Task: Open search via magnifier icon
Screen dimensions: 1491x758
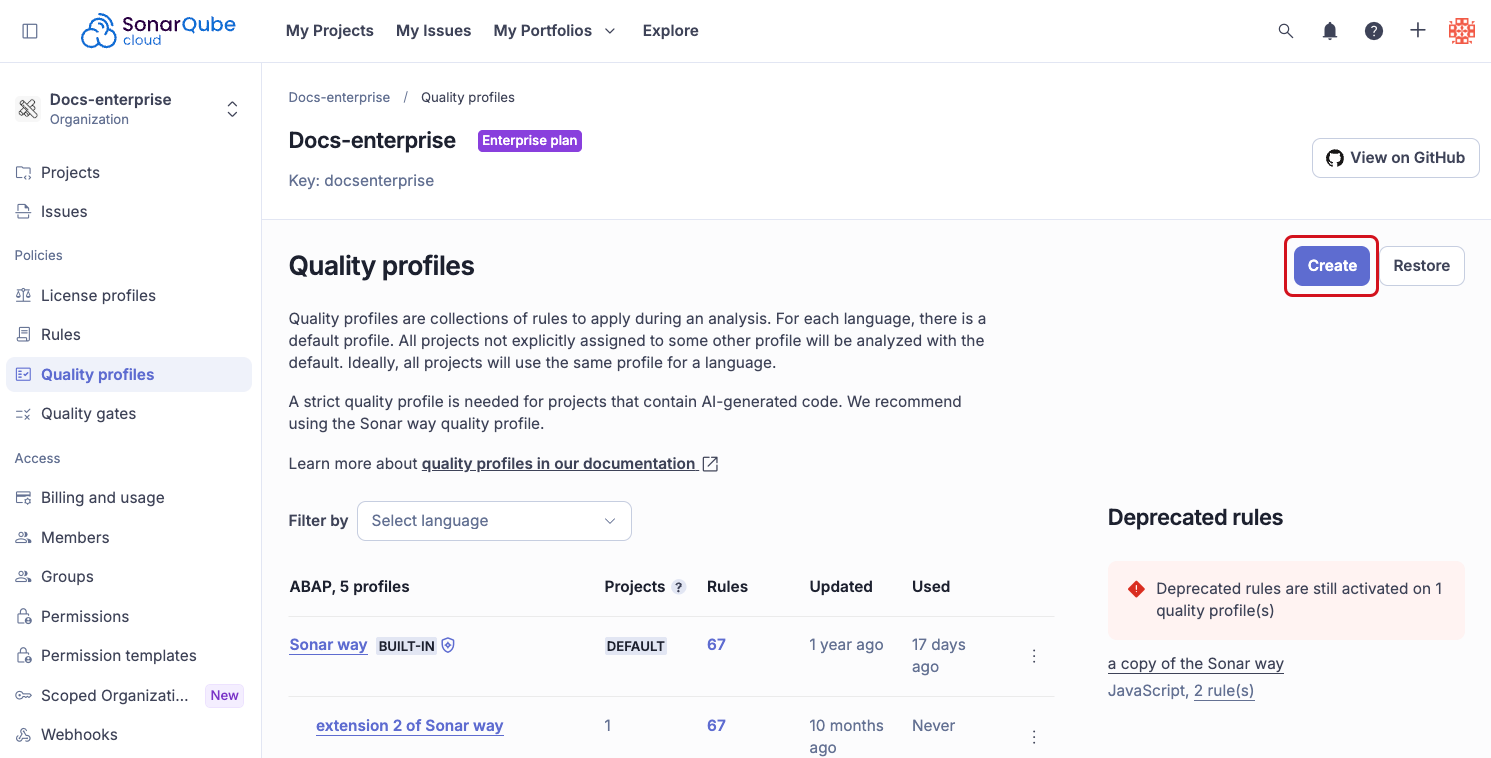Action: (x=1286, y=31)
